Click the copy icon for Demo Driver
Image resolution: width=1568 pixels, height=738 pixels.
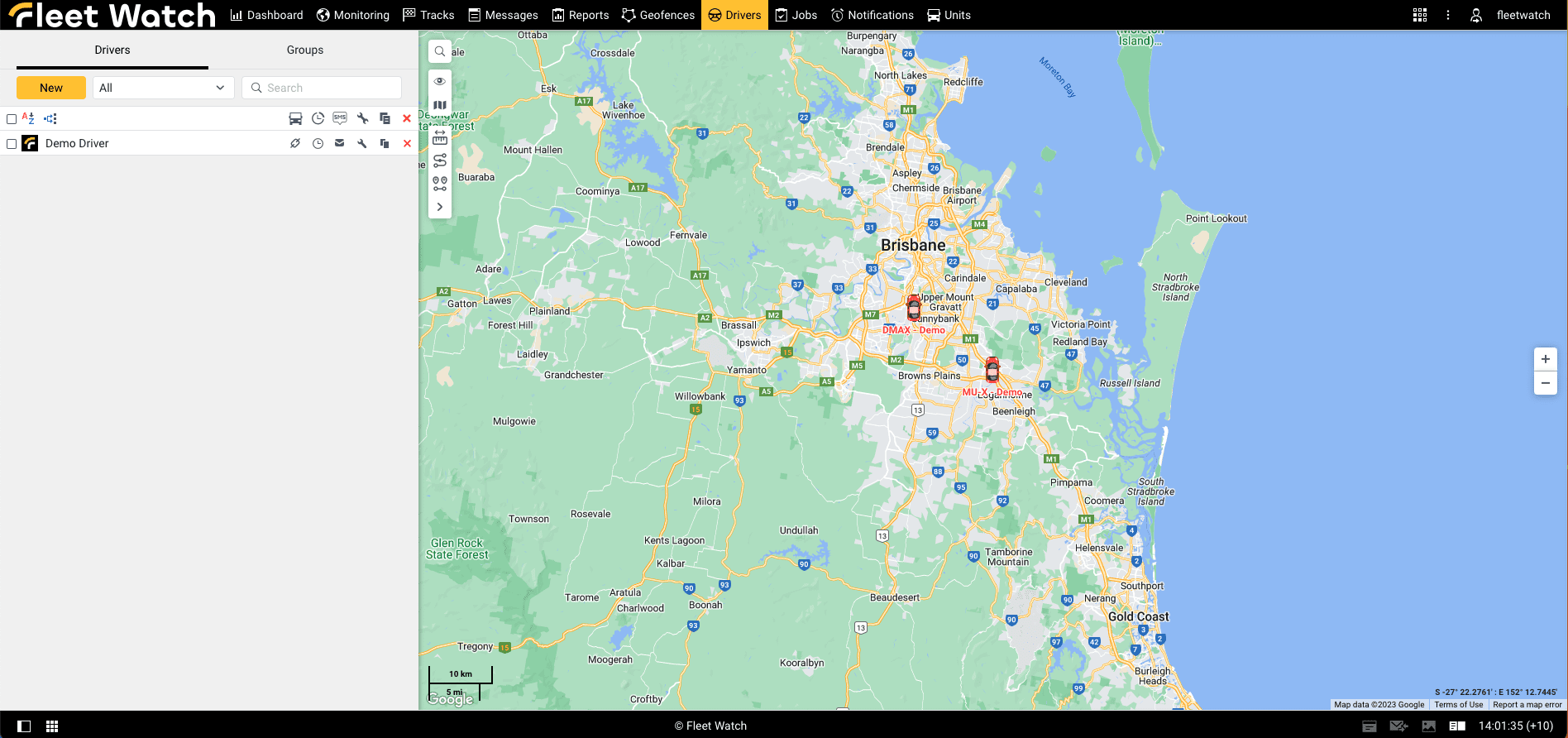pos(385,144)
